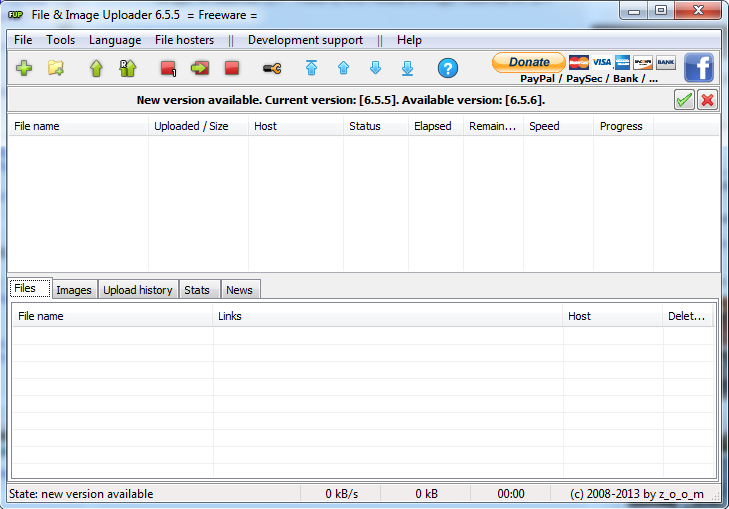Click the State: new version available status
Image resolution: width=729 pixels, height=509 pixels.
81,494
